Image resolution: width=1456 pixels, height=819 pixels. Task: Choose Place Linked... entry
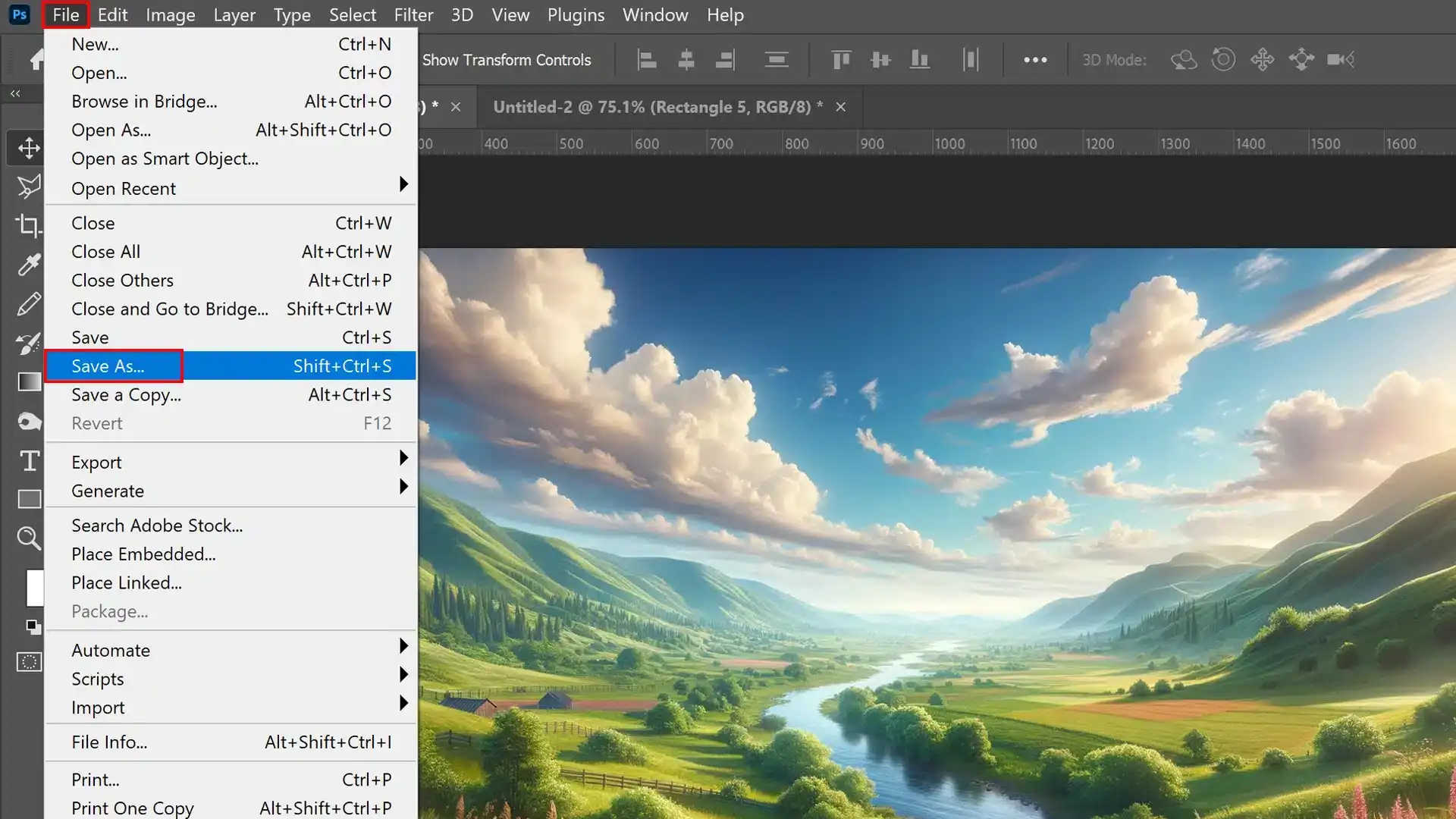tap(231, 582)
